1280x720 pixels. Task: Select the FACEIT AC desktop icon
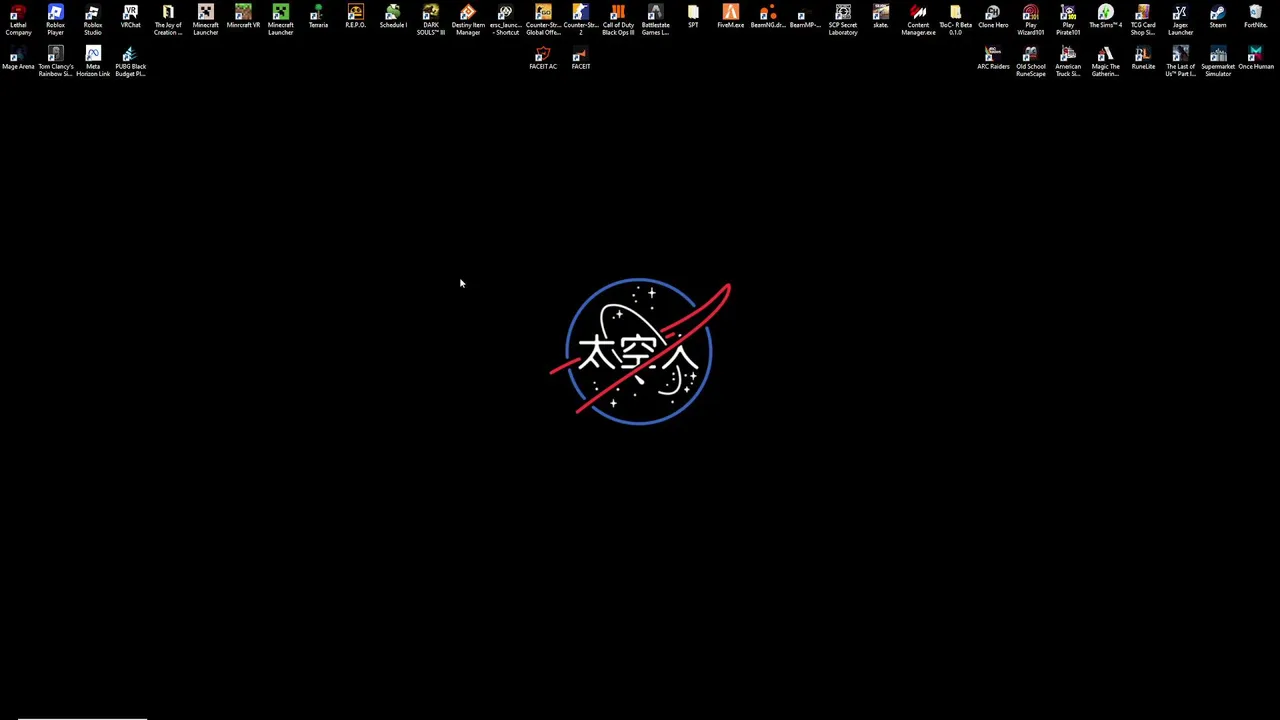(x=543, y=58)
